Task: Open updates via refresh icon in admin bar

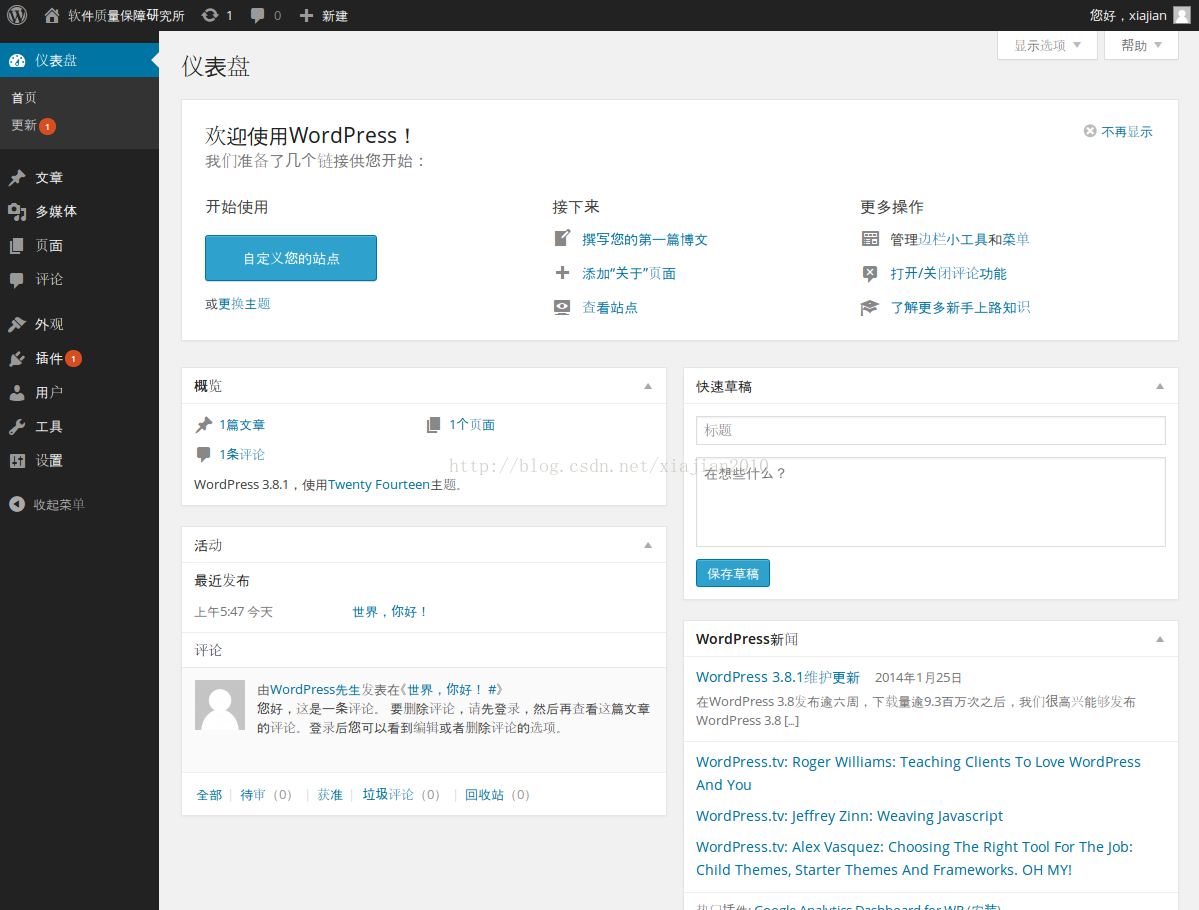Action: pos(210,15)
